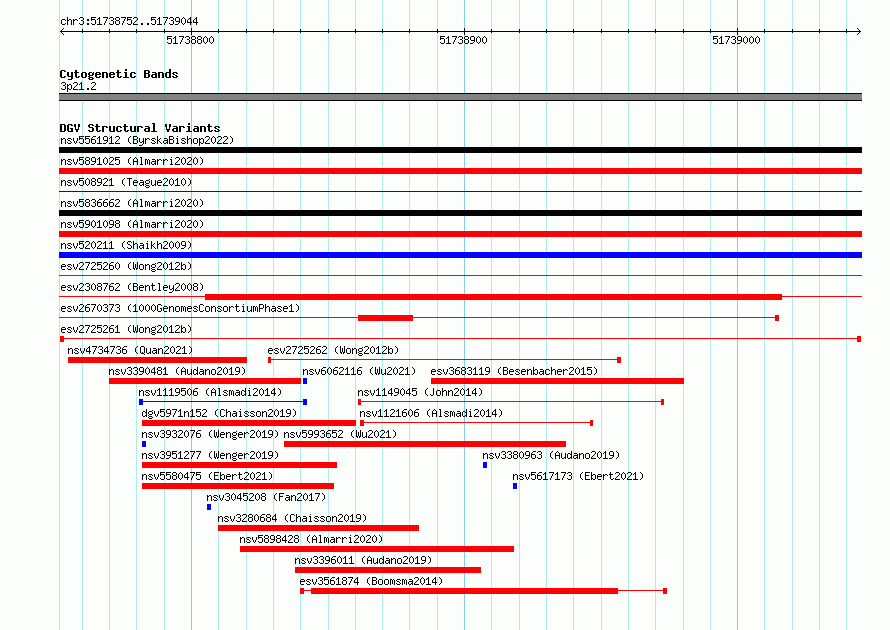Click the chr3:51738752..51739044 region label
Viewport: 890px width, 630px height.
coord(129,21)
